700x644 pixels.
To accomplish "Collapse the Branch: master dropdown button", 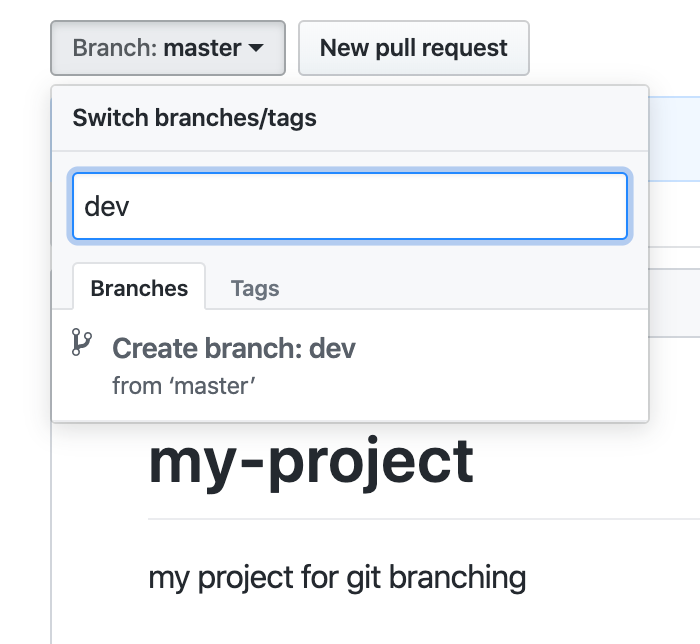I will [x=167, y=48].
